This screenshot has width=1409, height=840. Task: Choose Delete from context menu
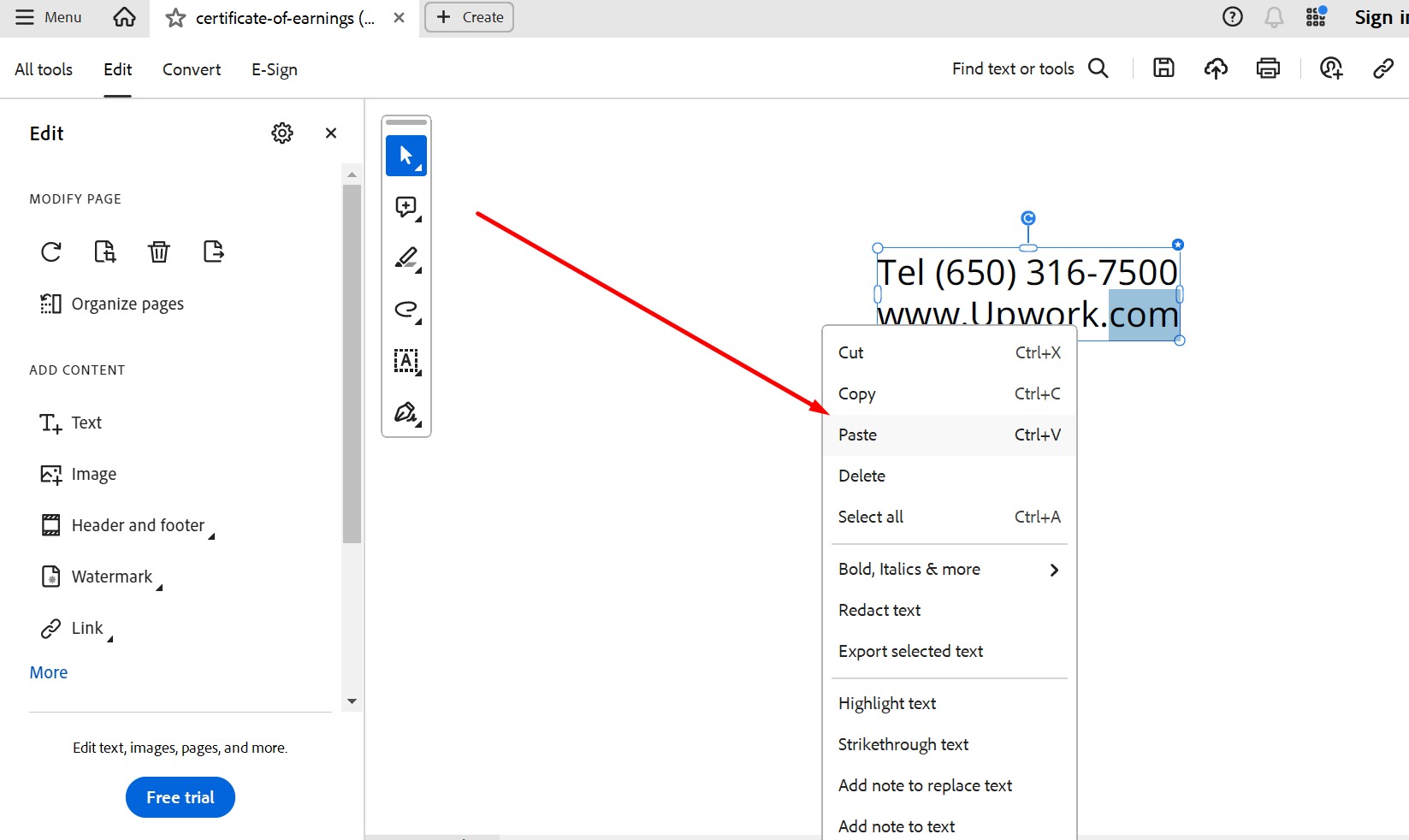[950, 476]
